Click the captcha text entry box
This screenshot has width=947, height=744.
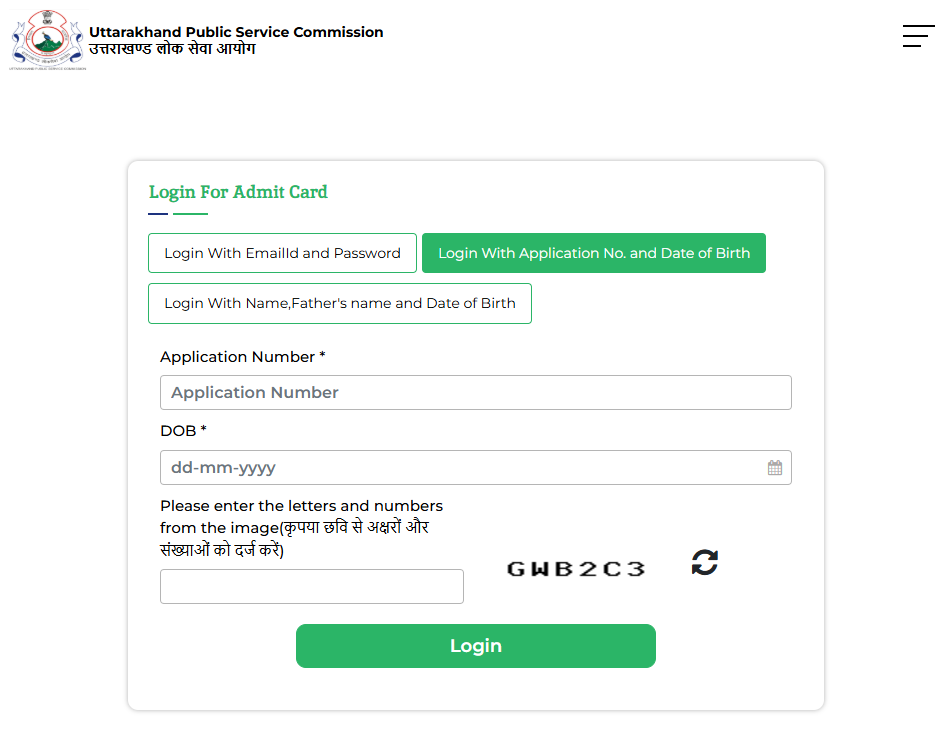(312, 586)
